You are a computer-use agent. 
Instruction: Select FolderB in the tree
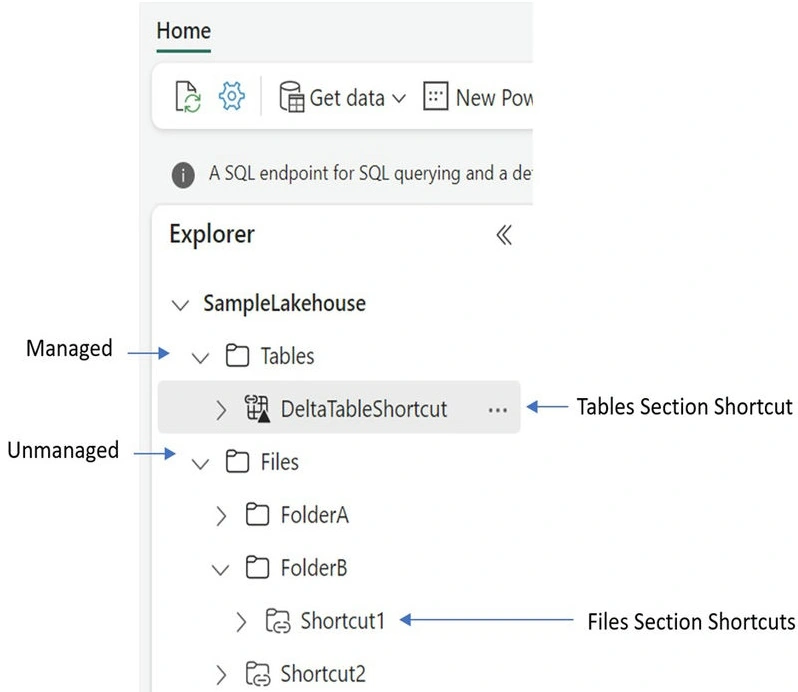(x=314, y=568)
